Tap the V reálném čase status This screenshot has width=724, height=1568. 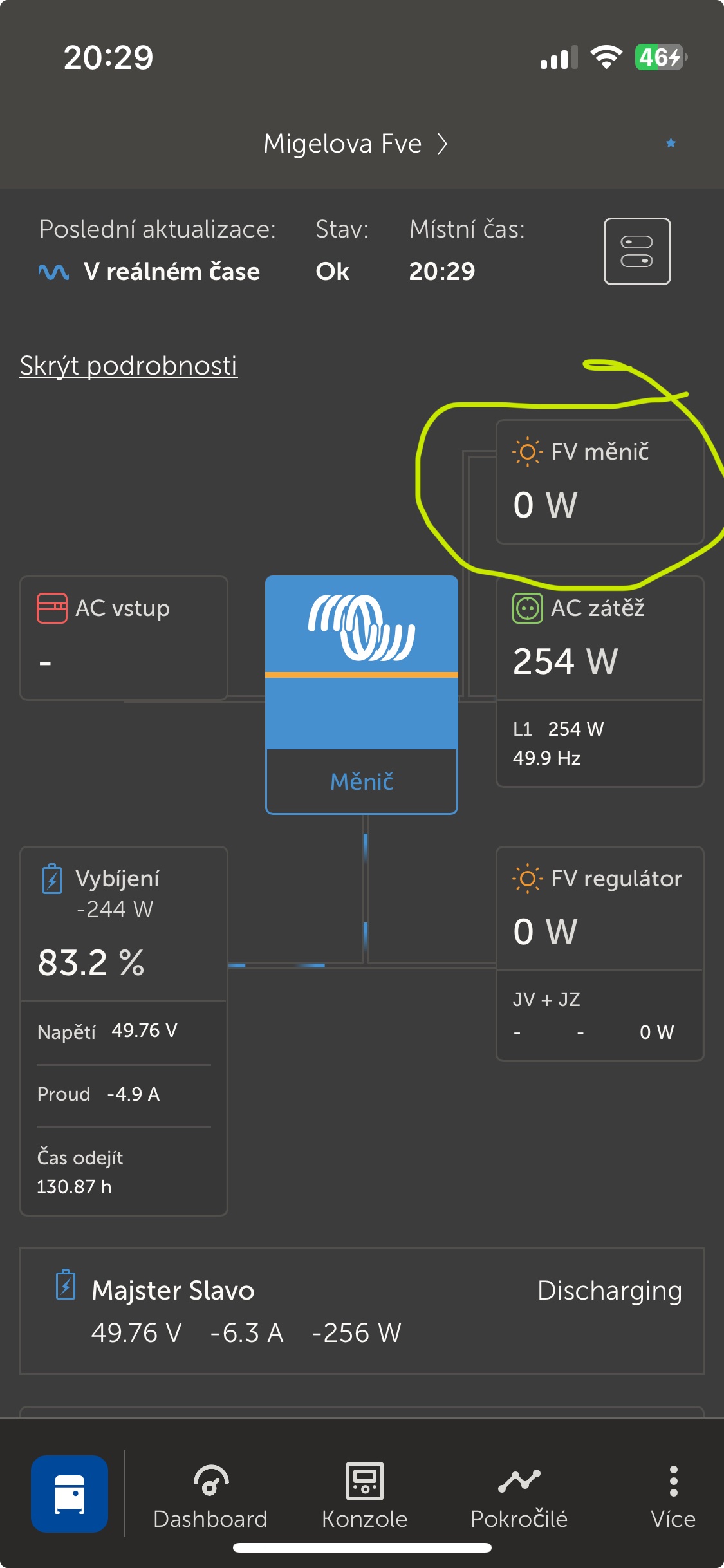[171, 272]
